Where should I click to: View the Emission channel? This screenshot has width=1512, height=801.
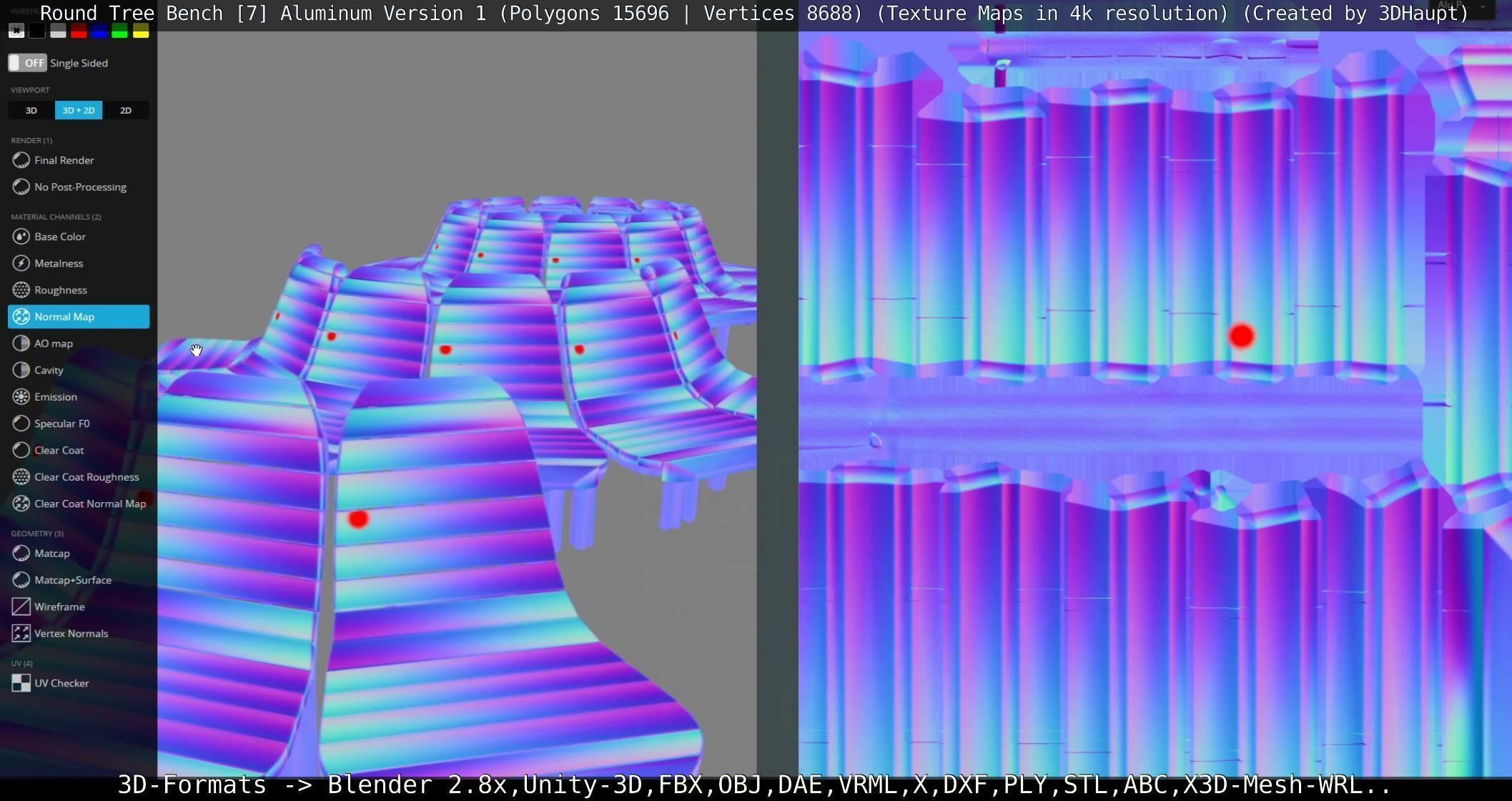55,397
